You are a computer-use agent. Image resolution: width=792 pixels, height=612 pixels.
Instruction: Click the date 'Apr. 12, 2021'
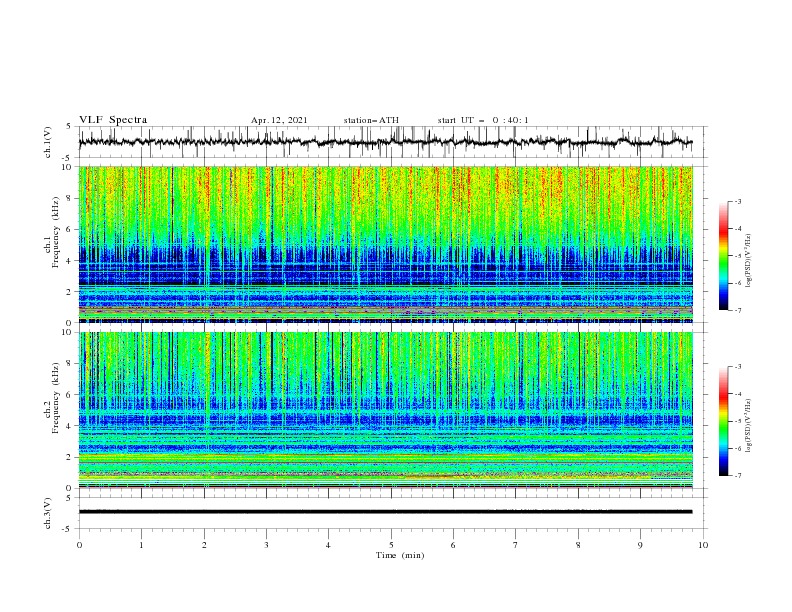[279, 120]
